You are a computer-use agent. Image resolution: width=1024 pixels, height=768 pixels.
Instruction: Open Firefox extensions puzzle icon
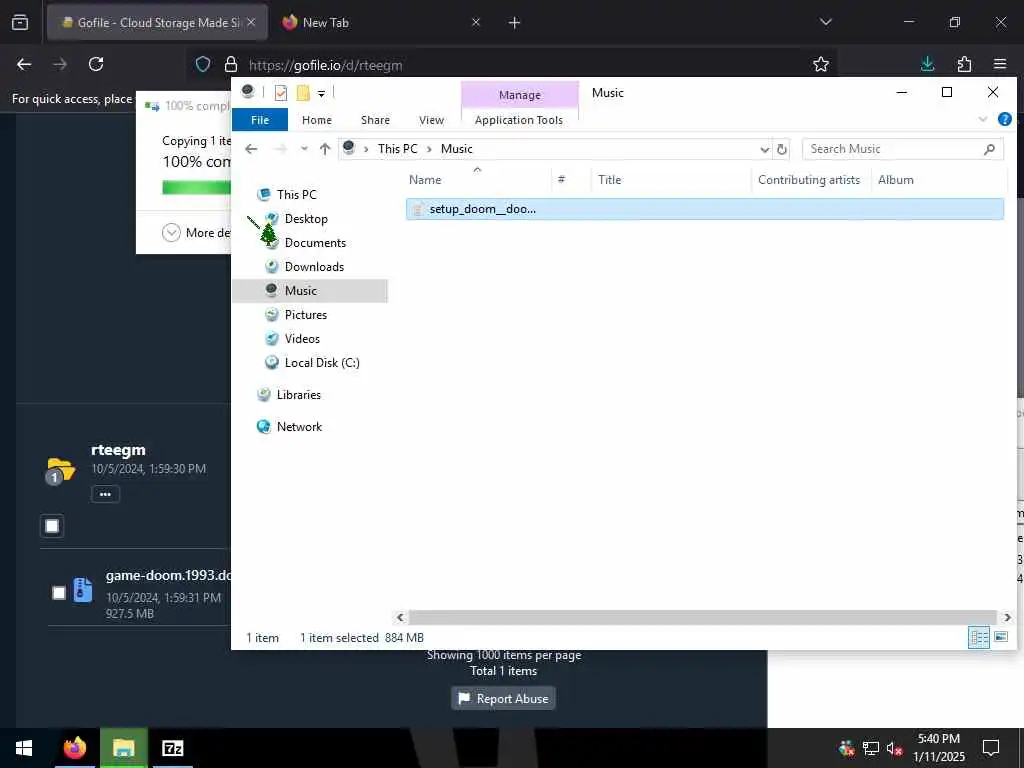coord(964,64)
